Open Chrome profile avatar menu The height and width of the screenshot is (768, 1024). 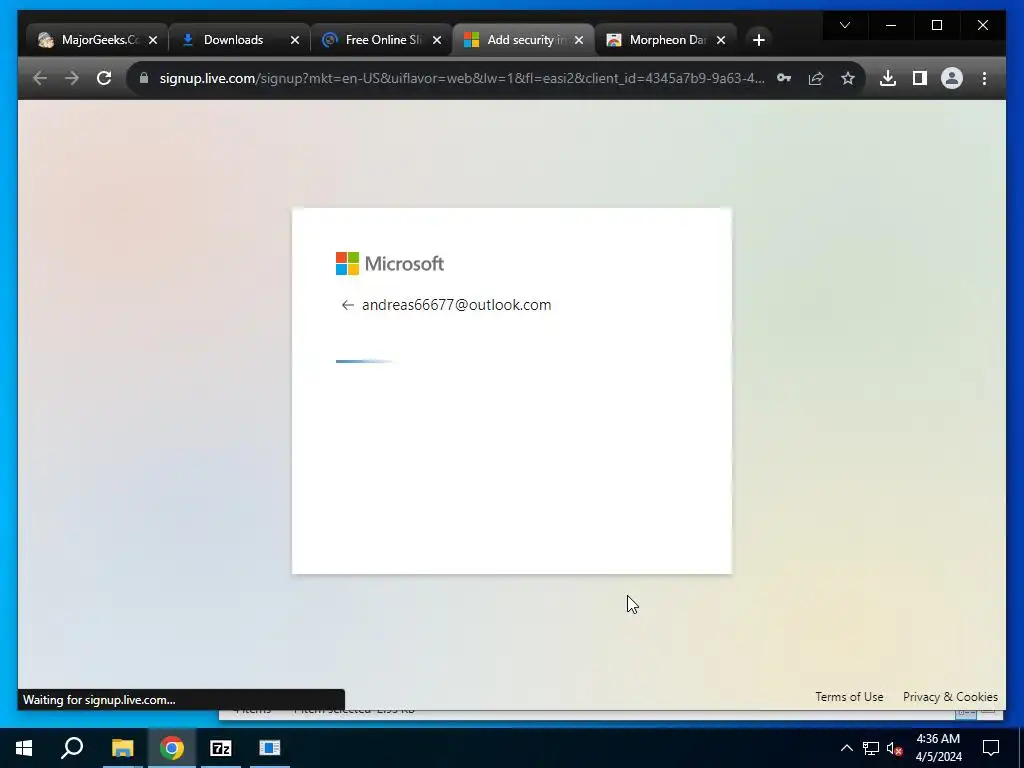click(952, 78)
